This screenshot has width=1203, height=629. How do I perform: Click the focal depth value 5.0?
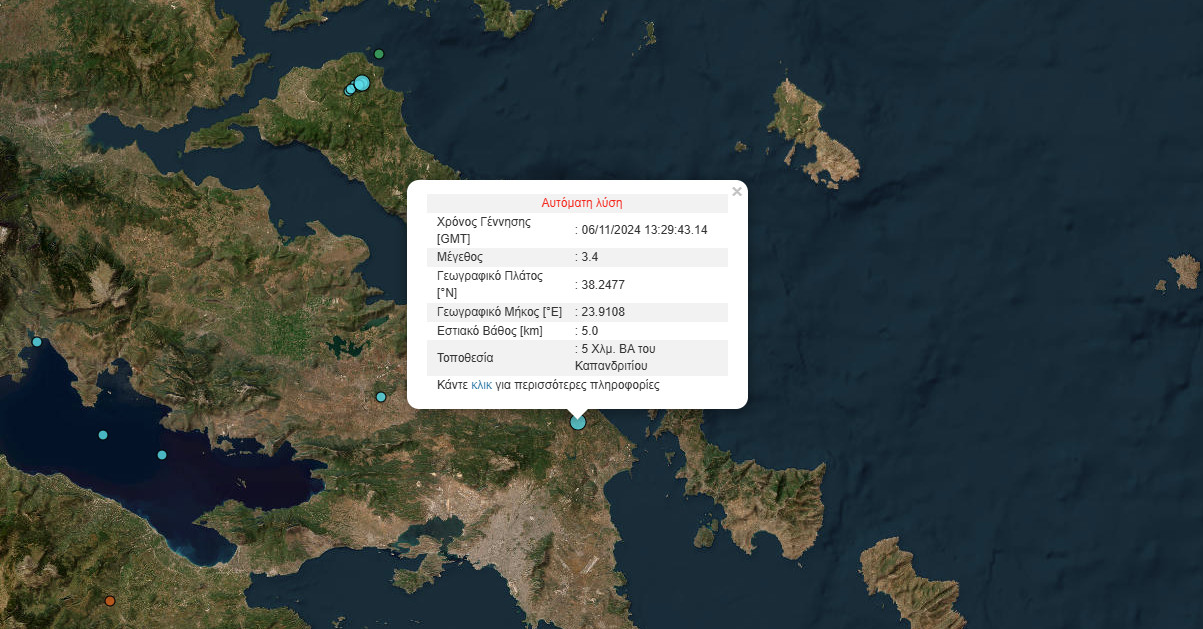(590, 330)
